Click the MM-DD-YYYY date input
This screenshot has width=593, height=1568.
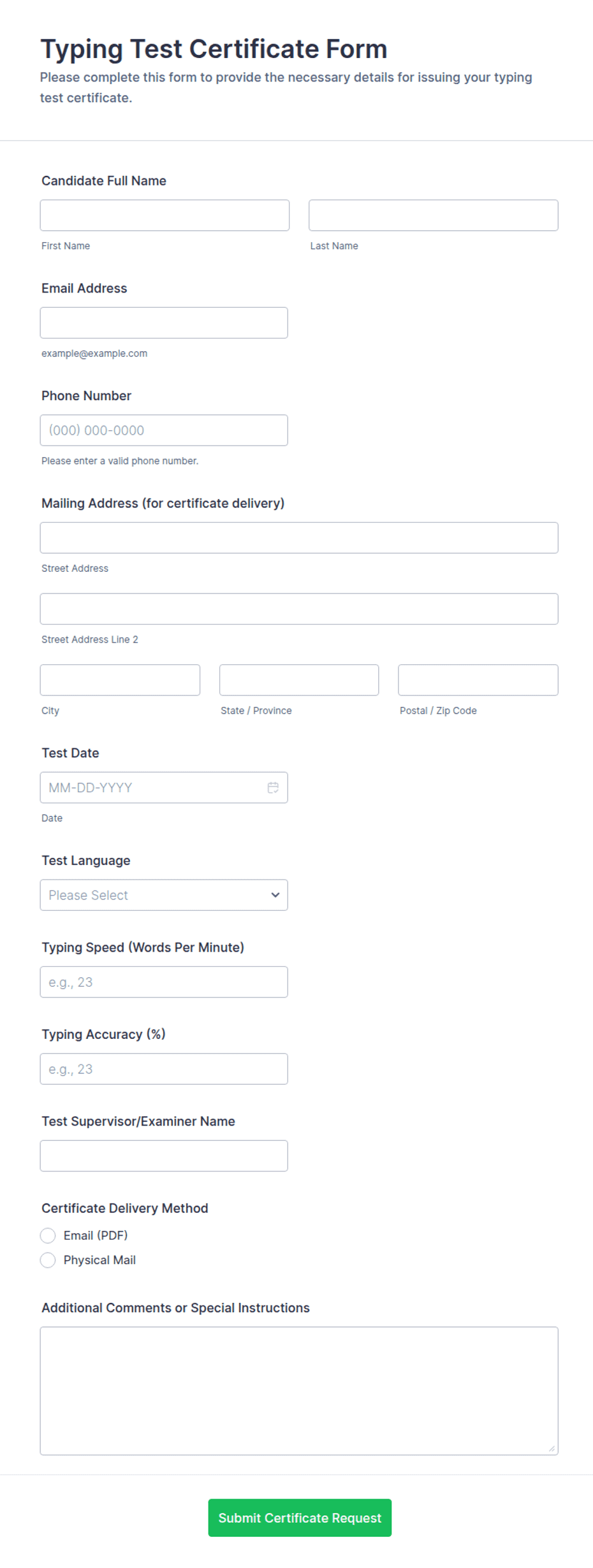[153, 788]
